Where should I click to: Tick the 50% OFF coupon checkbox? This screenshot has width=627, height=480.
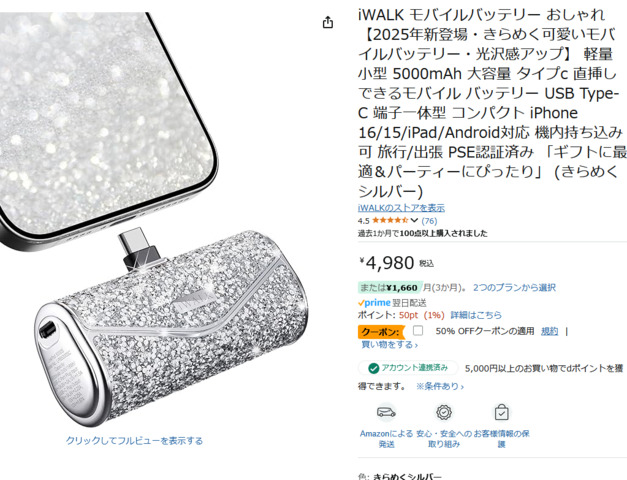pos(418,330)
